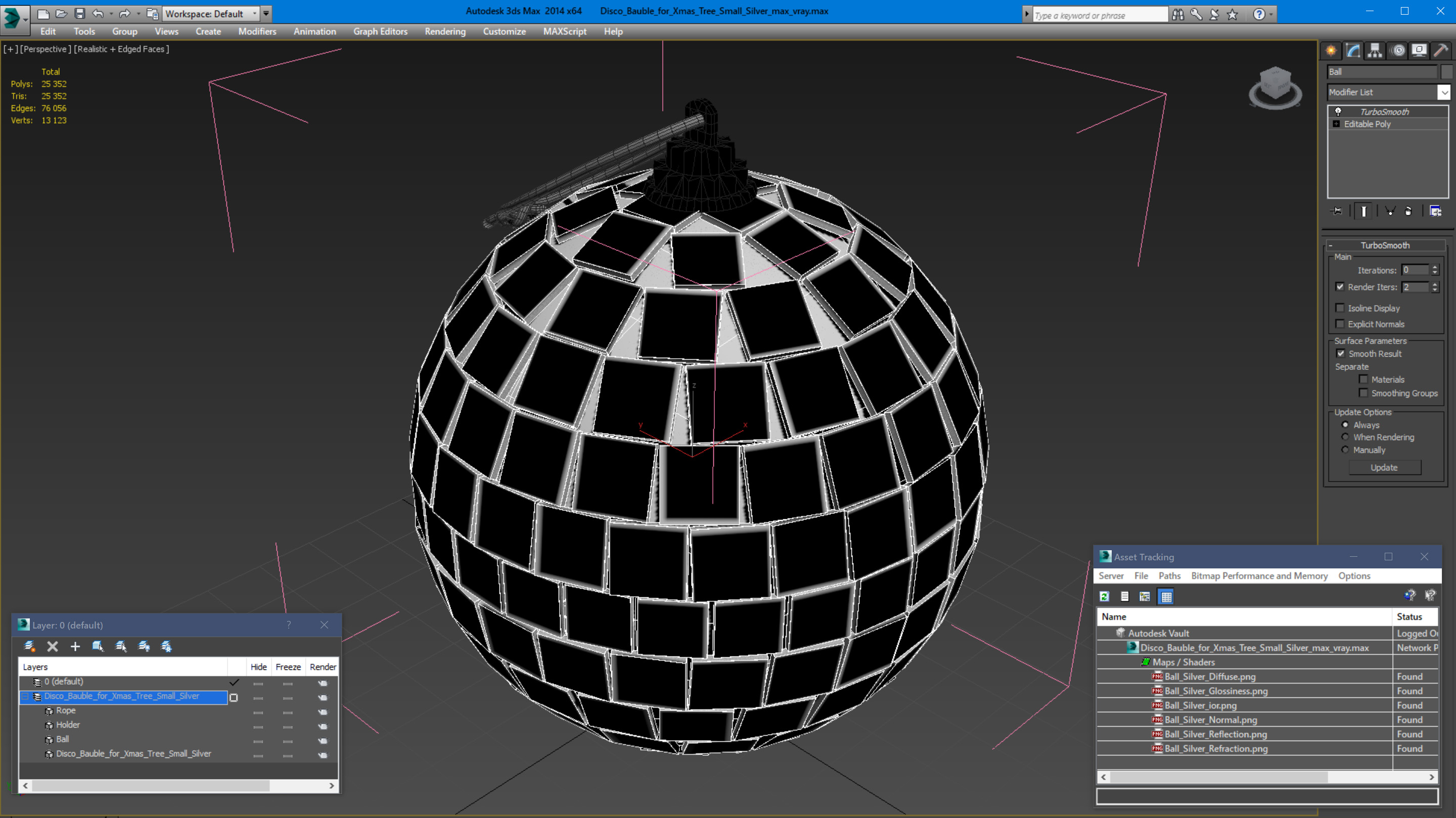Open the Modify command panel tab
The image size is (1456, 818).
click(x=1353, y=51)
